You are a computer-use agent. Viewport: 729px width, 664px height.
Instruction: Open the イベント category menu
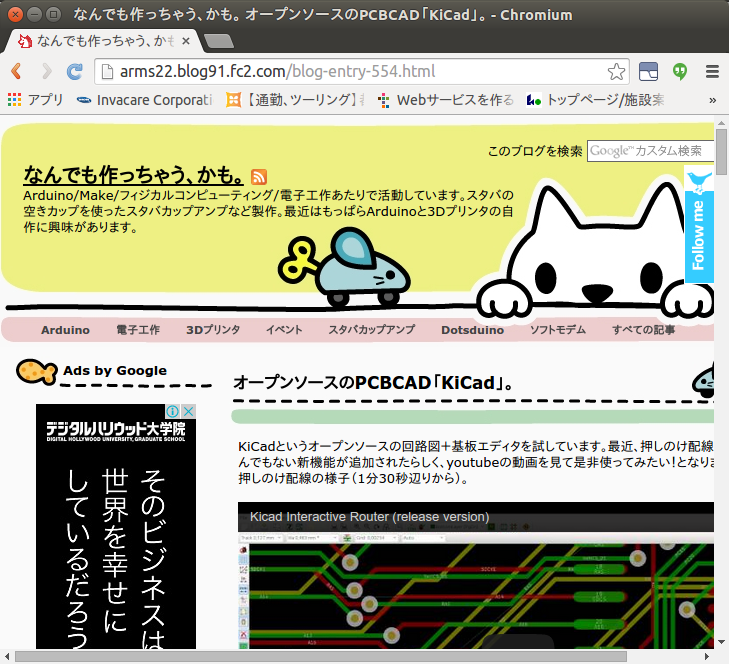click(284, 330)
